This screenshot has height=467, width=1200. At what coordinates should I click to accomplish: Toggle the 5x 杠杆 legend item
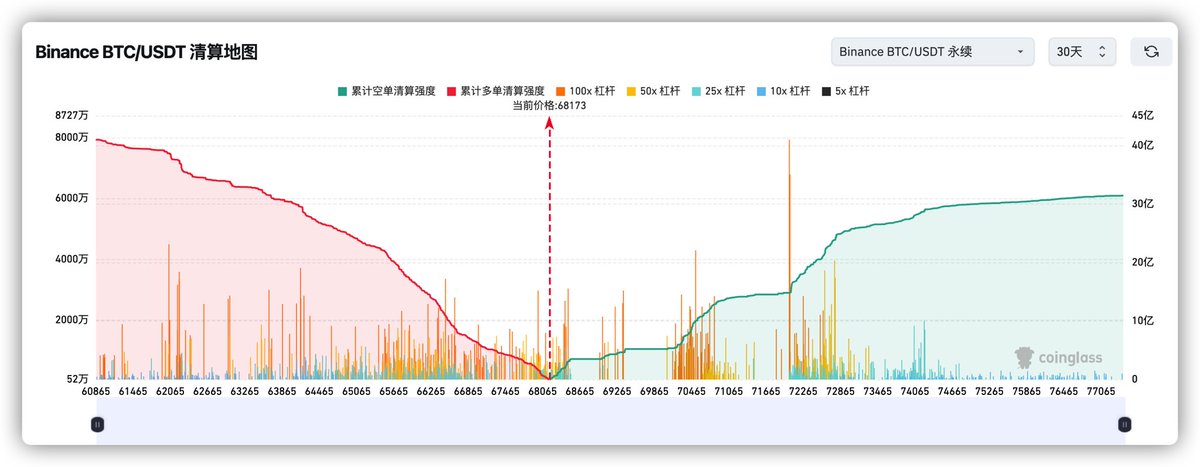click(845, 91)
